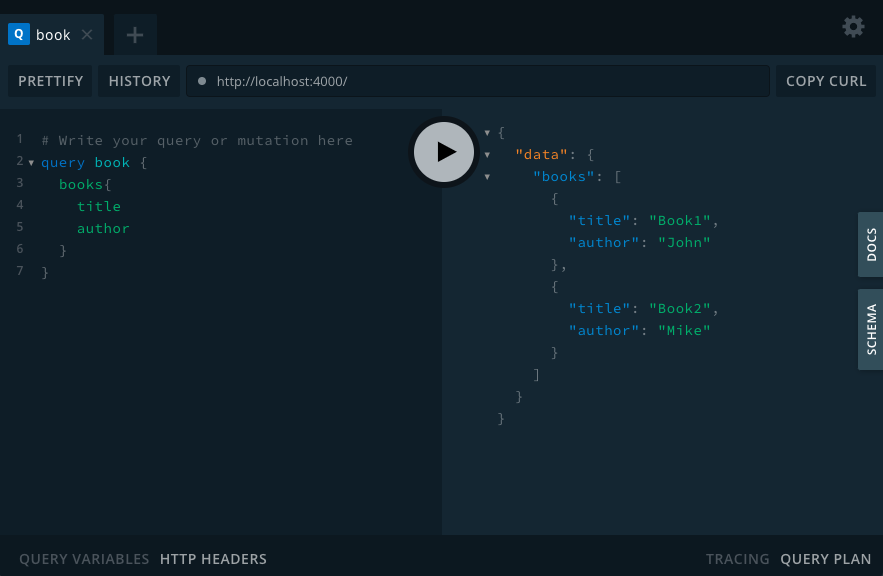Collapse the "data" node arrow
This screenshot has width=883, height=576.
click(487, 155)
